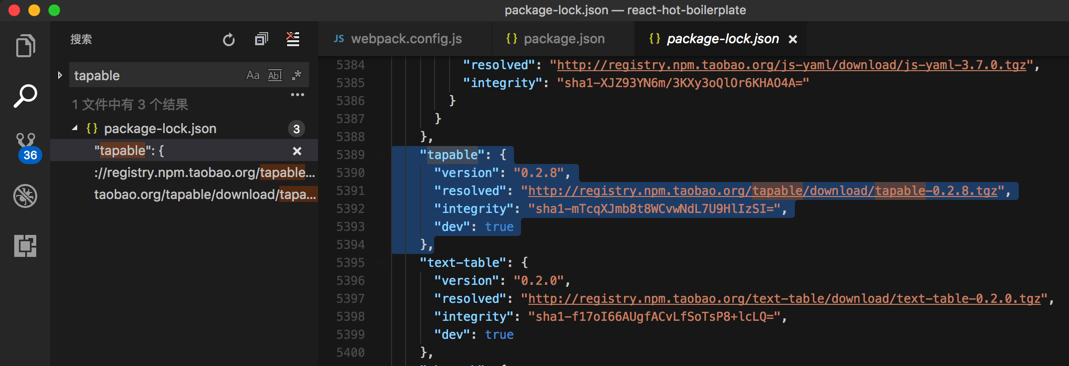Collapse package-lock.json results tree
Screen dimensions: 1069x366
(74, 129)
